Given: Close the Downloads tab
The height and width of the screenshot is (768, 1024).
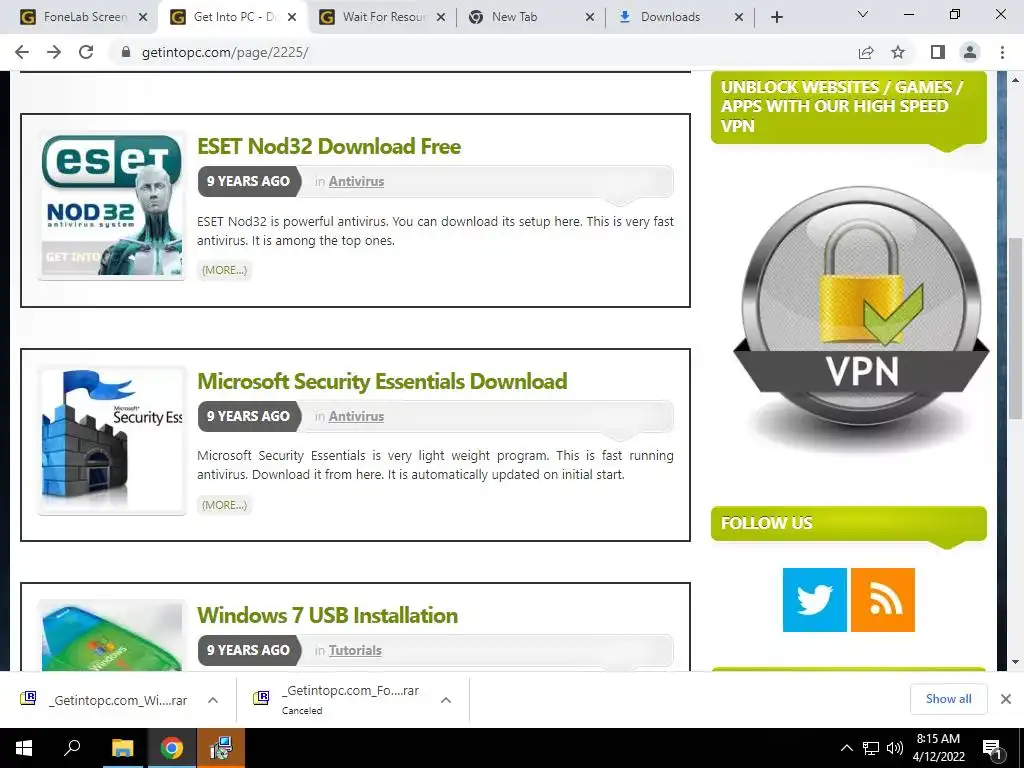Looking at the screenshot, I should coord(739,17).
